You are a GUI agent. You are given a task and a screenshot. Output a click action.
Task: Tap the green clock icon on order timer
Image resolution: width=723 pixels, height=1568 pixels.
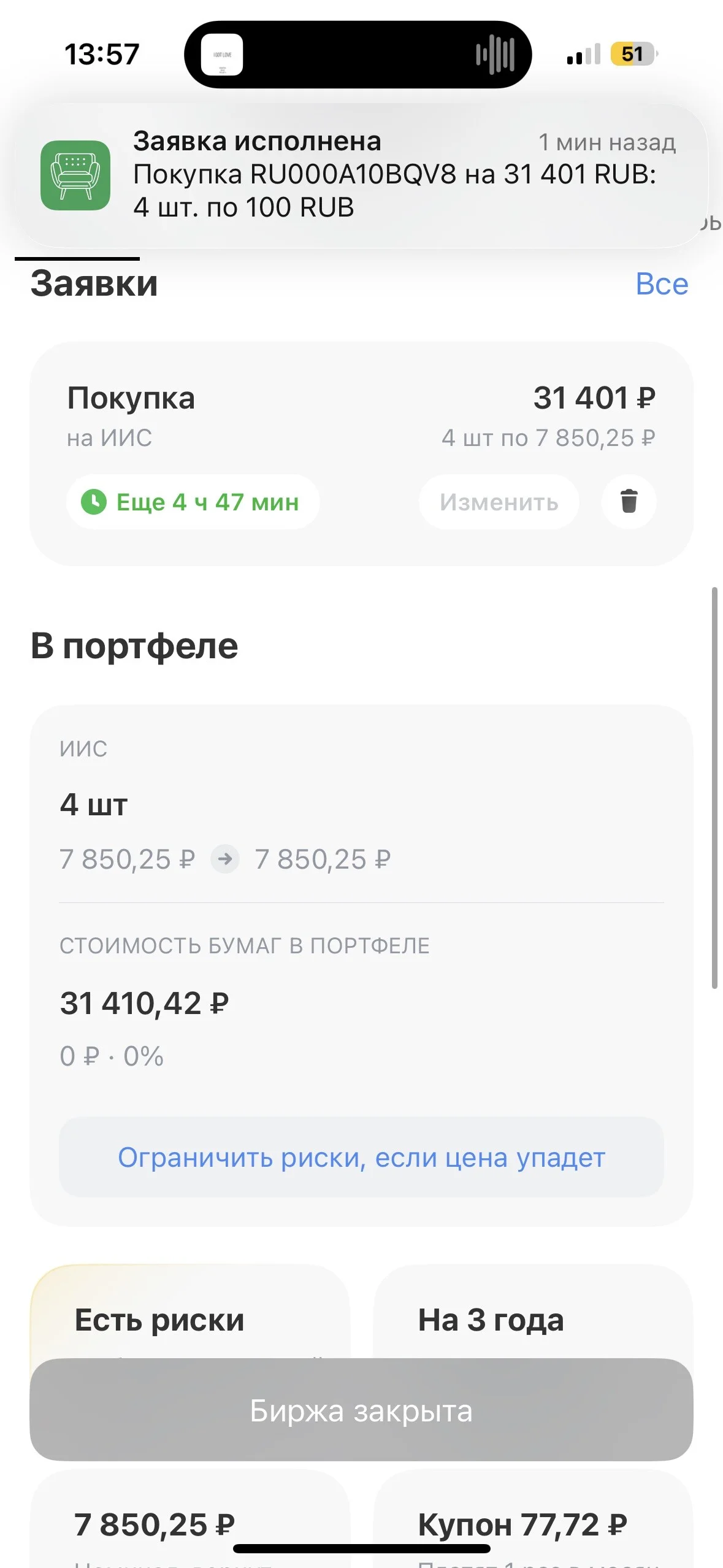[94, 502]
